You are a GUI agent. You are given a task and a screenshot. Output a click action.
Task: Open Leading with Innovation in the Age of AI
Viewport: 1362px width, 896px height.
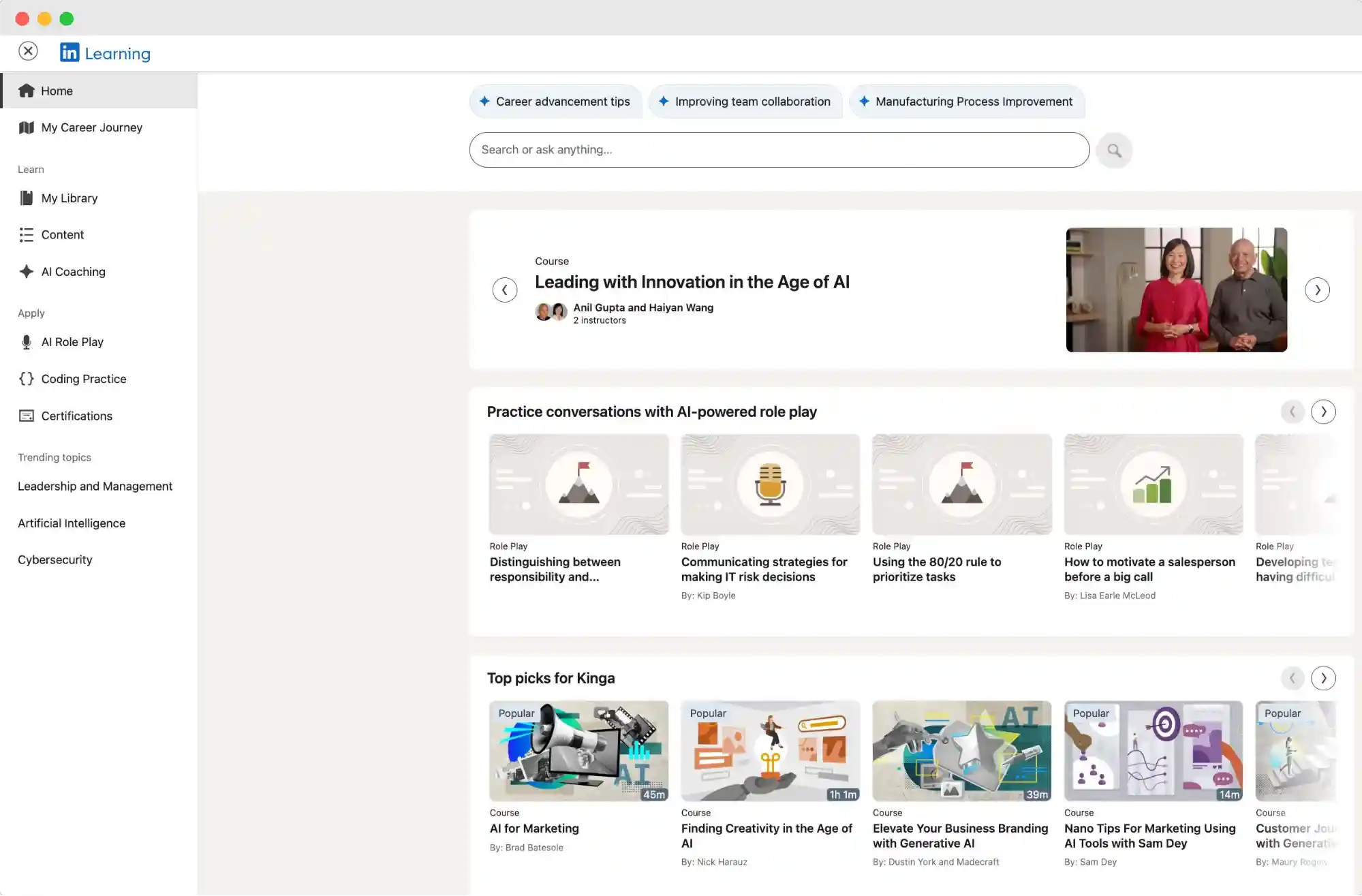(692, 282)
